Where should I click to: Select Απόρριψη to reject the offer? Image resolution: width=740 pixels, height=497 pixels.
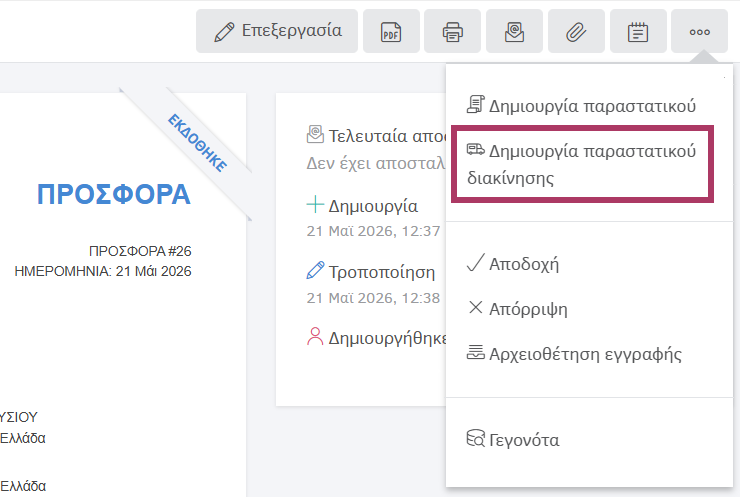[517, 309]
